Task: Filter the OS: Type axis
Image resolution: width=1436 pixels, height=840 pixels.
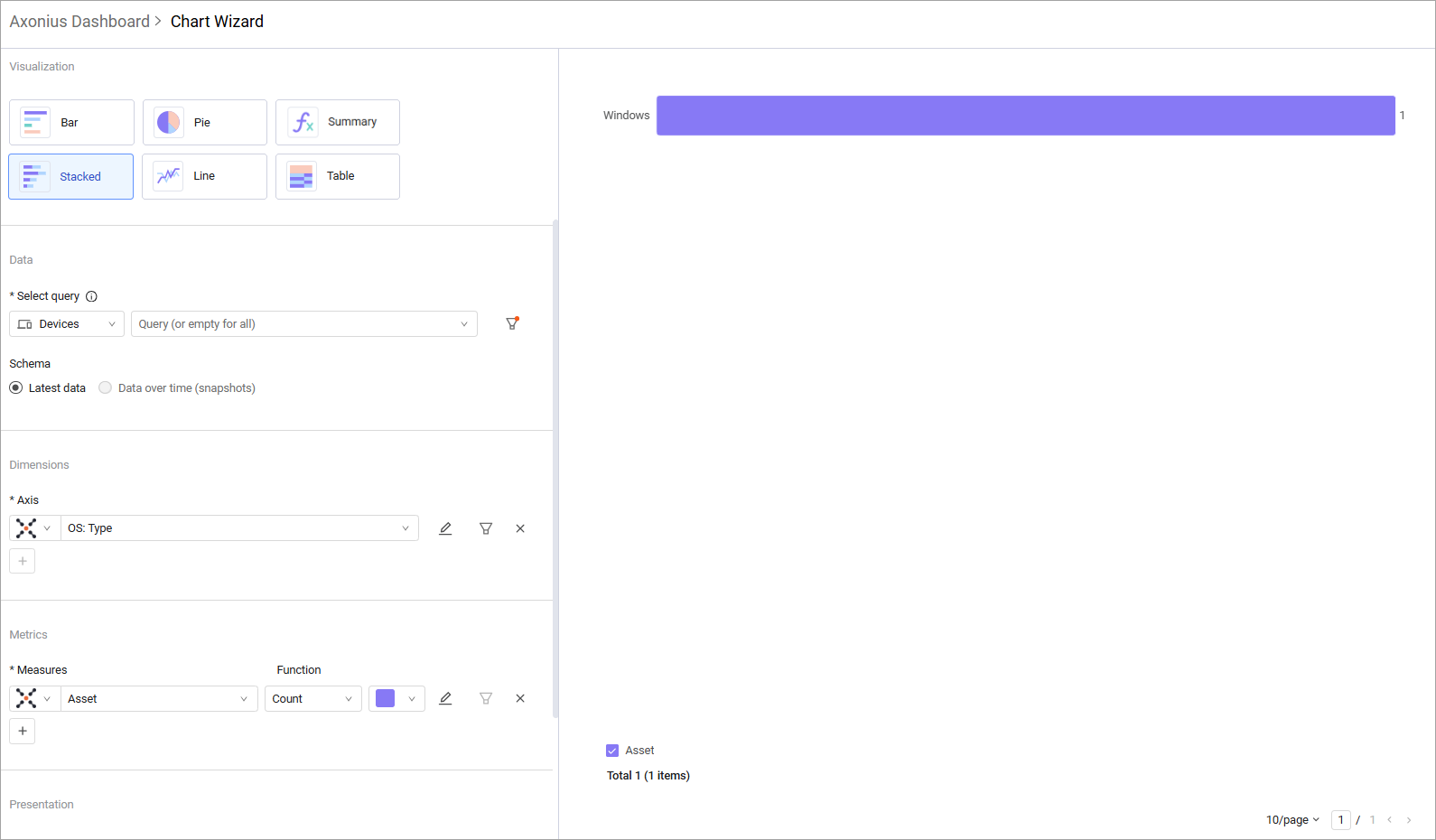Action: pyautogui.click(x=486, y=528)
